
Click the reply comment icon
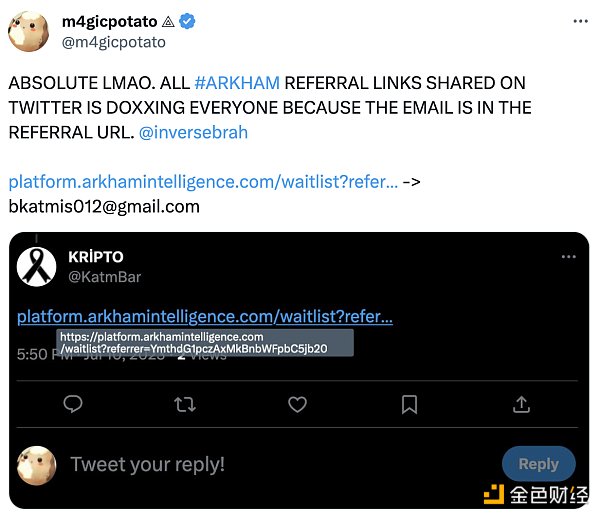coord(73,404)
